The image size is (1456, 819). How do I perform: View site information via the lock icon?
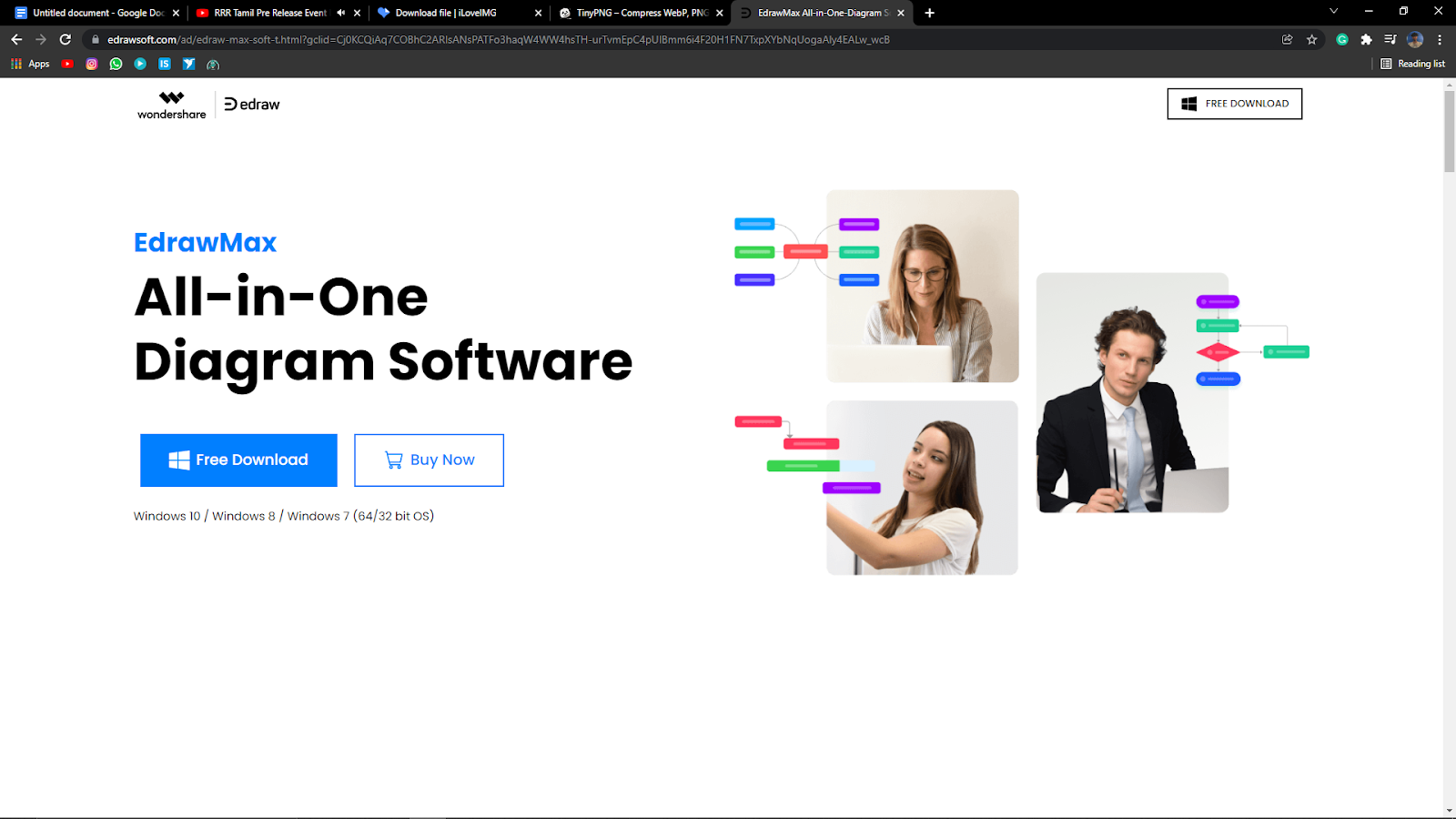pyautogui.click(x=96, y=39)
